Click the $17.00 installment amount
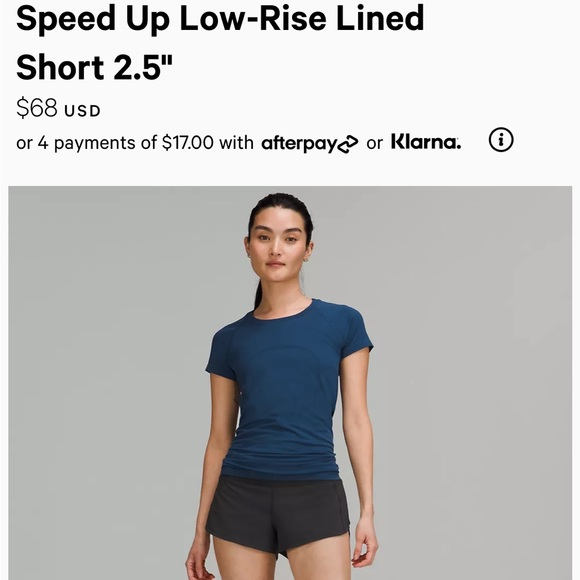The height and width of the screenshot is (580, 580). [x=188, y=142]
